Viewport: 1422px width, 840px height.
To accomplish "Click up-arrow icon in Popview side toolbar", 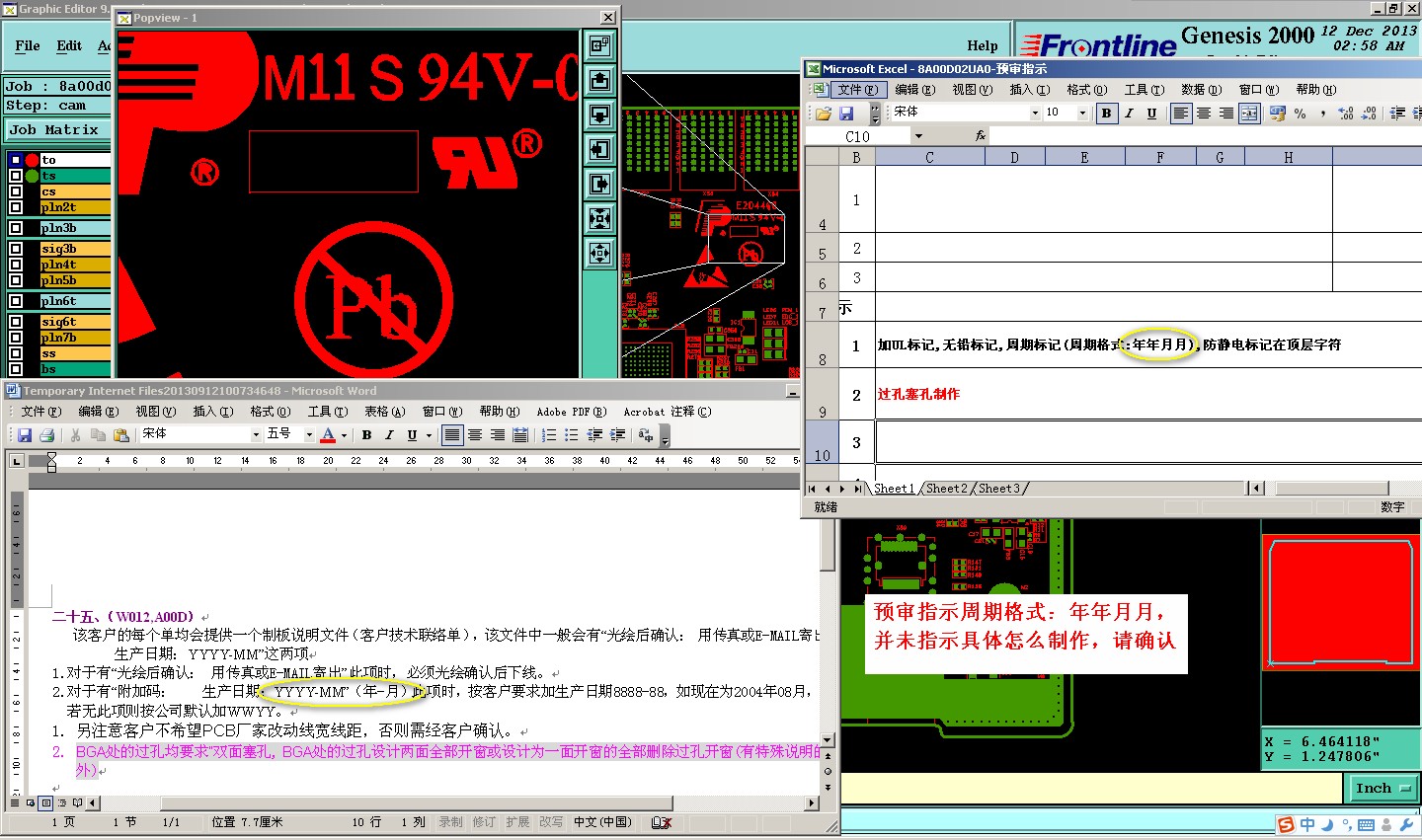I will coord(599,80).
